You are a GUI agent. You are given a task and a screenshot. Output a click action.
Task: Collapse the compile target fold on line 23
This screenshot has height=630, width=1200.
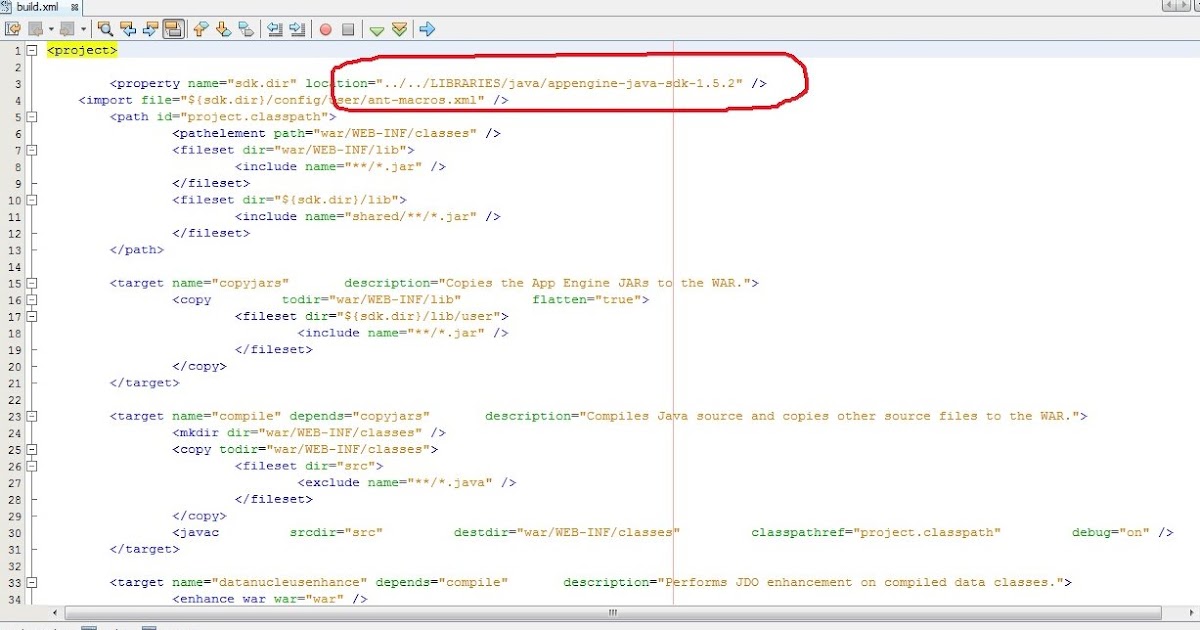click(x=32, y=415)
